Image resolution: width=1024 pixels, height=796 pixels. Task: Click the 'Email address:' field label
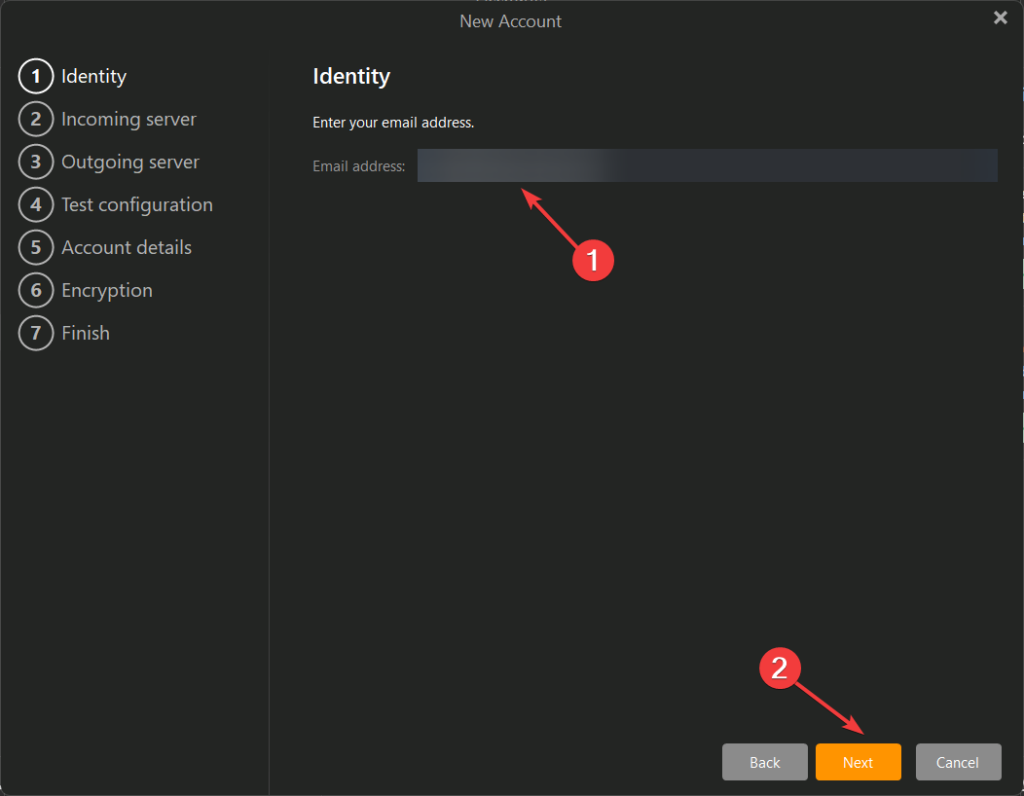(x=358, y=167)
